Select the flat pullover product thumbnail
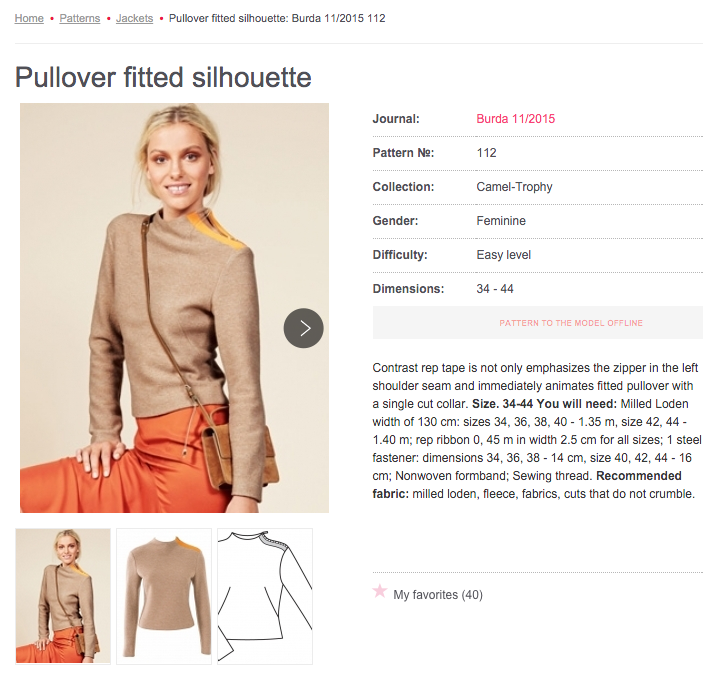 pyautogui.click(x=164, y=596)
